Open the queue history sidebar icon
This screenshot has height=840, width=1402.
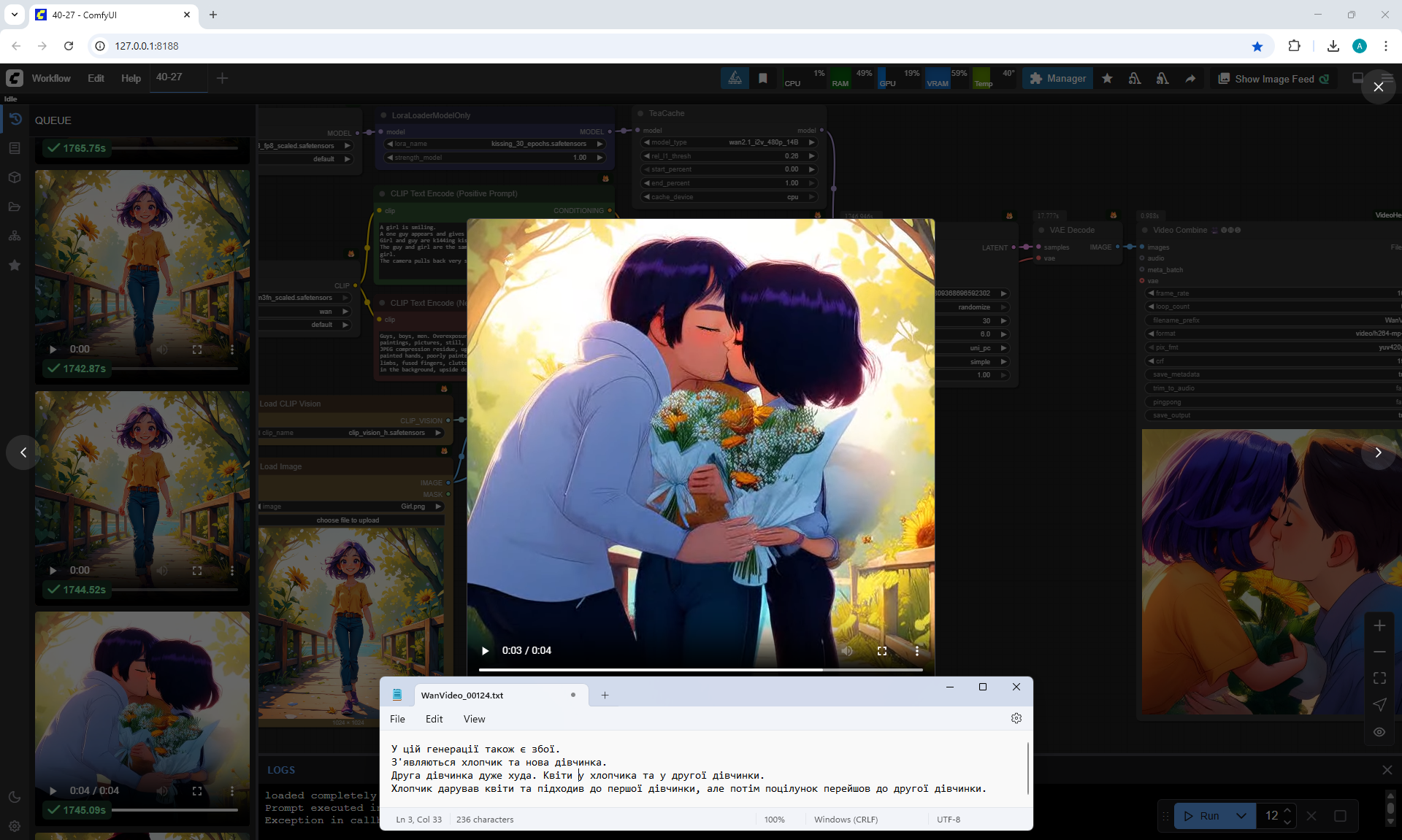(15, 119)
